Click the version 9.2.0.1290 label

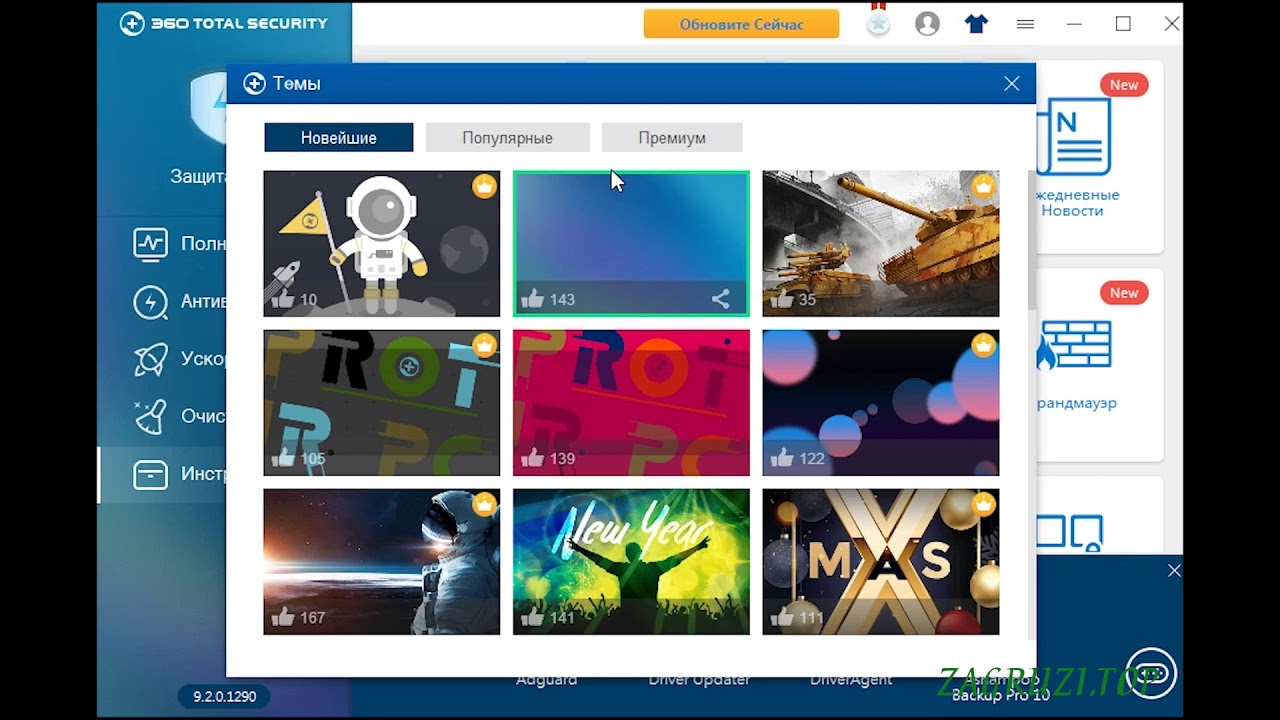[x=224, y=696]
